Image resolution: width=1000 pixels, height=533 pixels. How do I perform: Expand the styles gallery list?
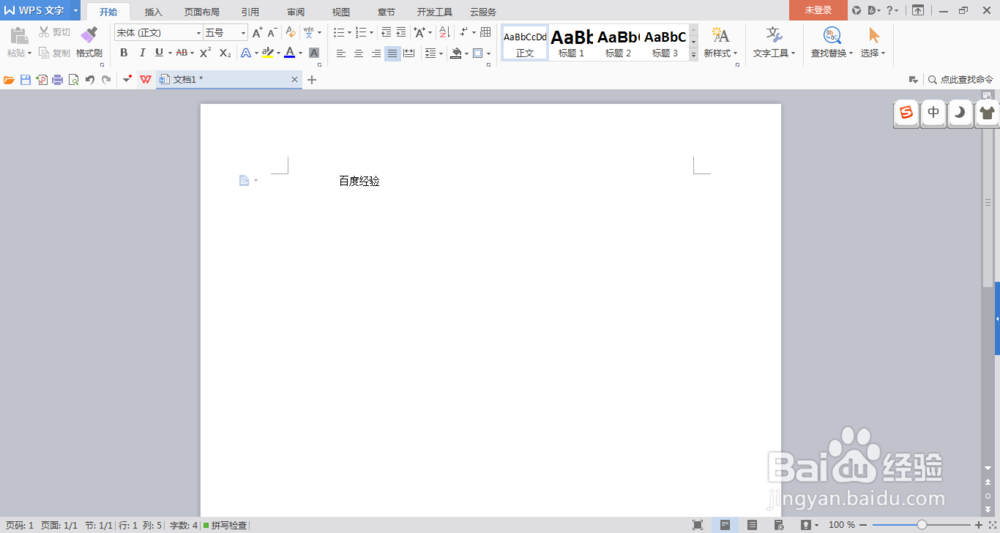[x=693, y=55]
